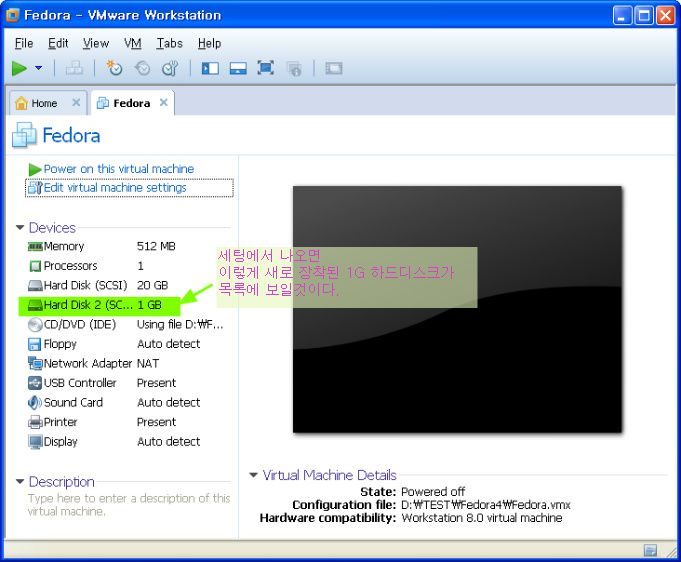
Task: Click the revert to snapshot icon
Action: [x=142, y=68]
